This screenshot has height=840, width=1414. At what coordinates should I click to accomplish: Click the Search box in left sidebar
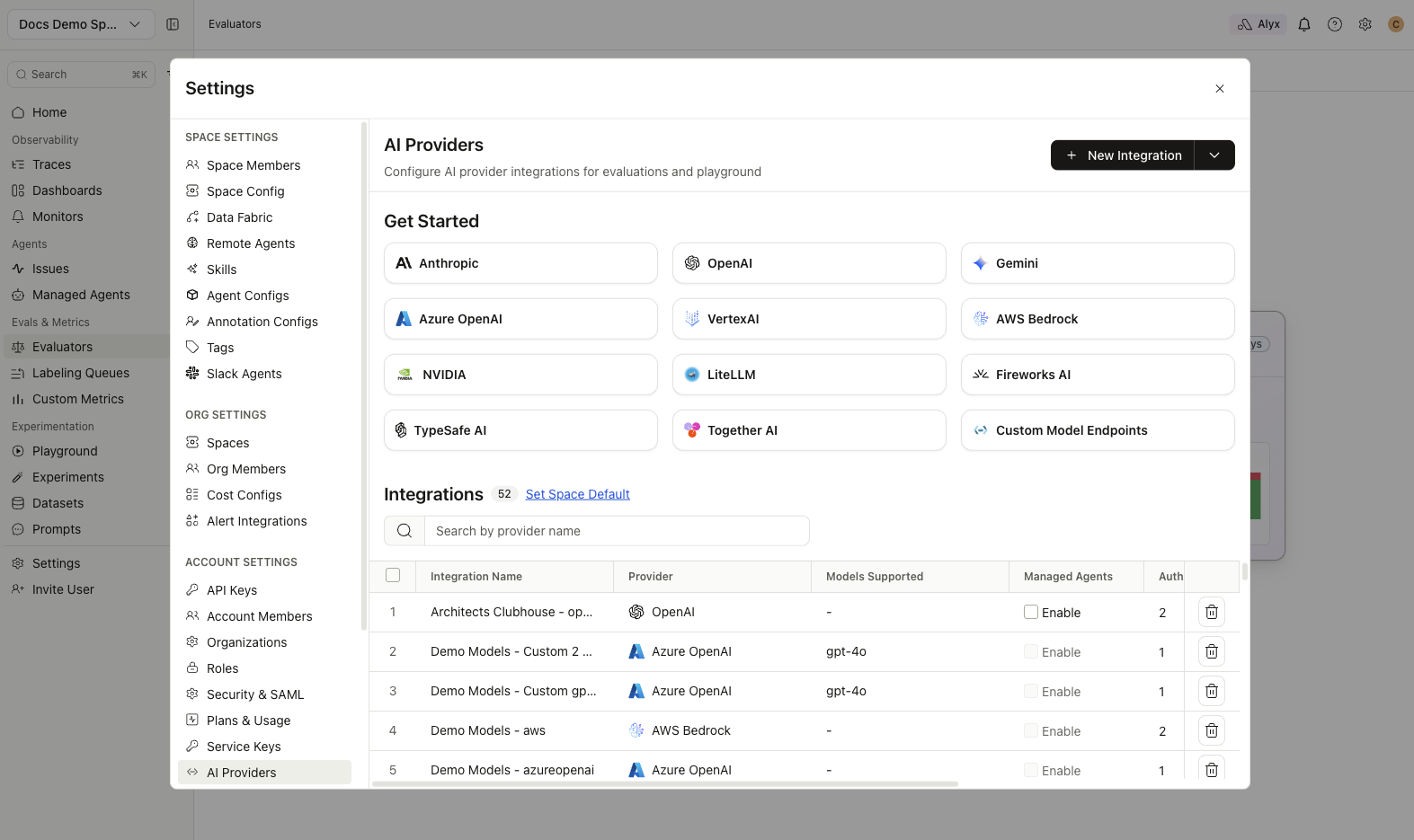tap(81, 75)
